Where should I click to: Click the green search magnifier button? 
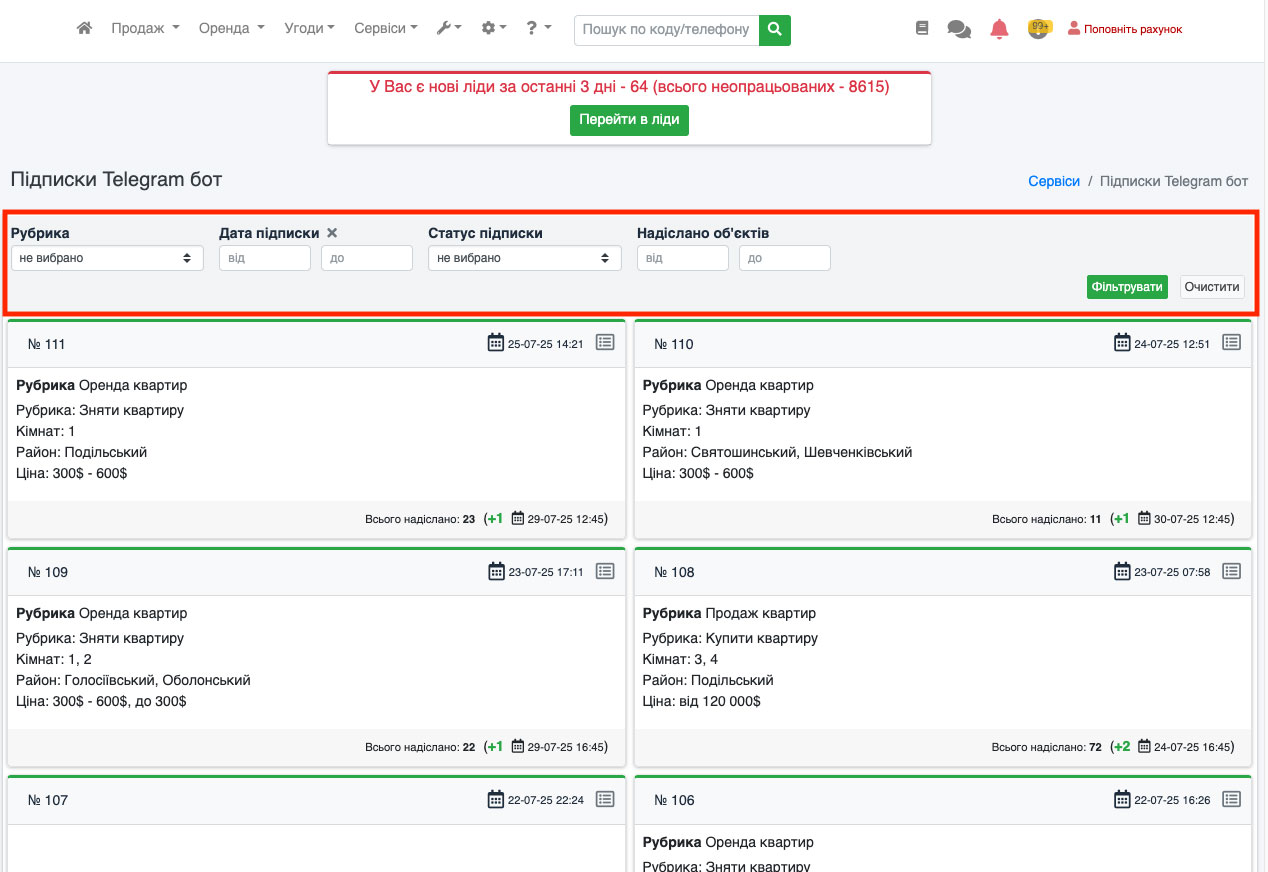[775, 30]
